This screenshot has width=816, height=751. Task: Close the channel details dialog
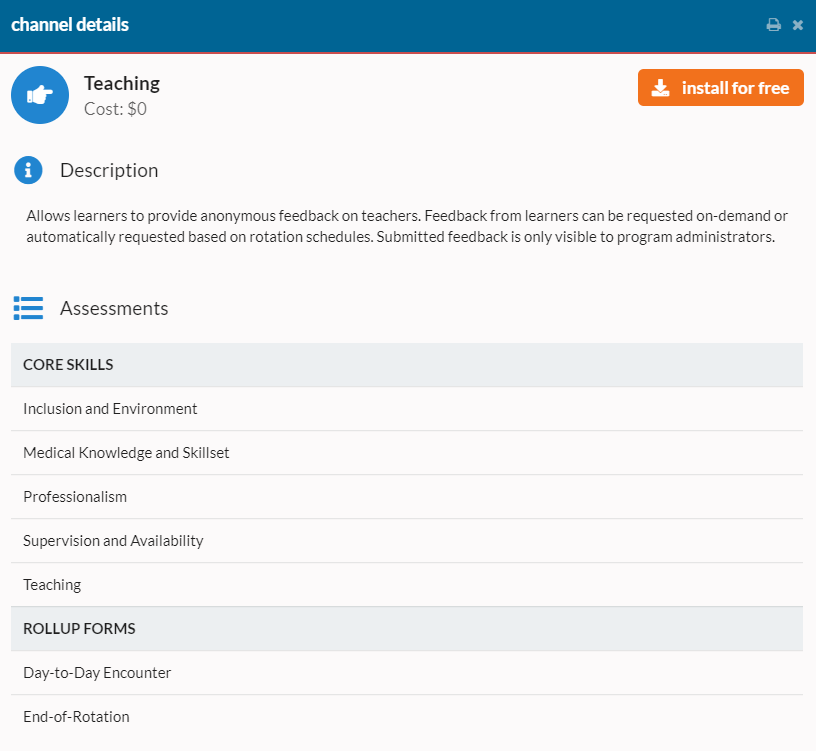[x=798, y=24]
